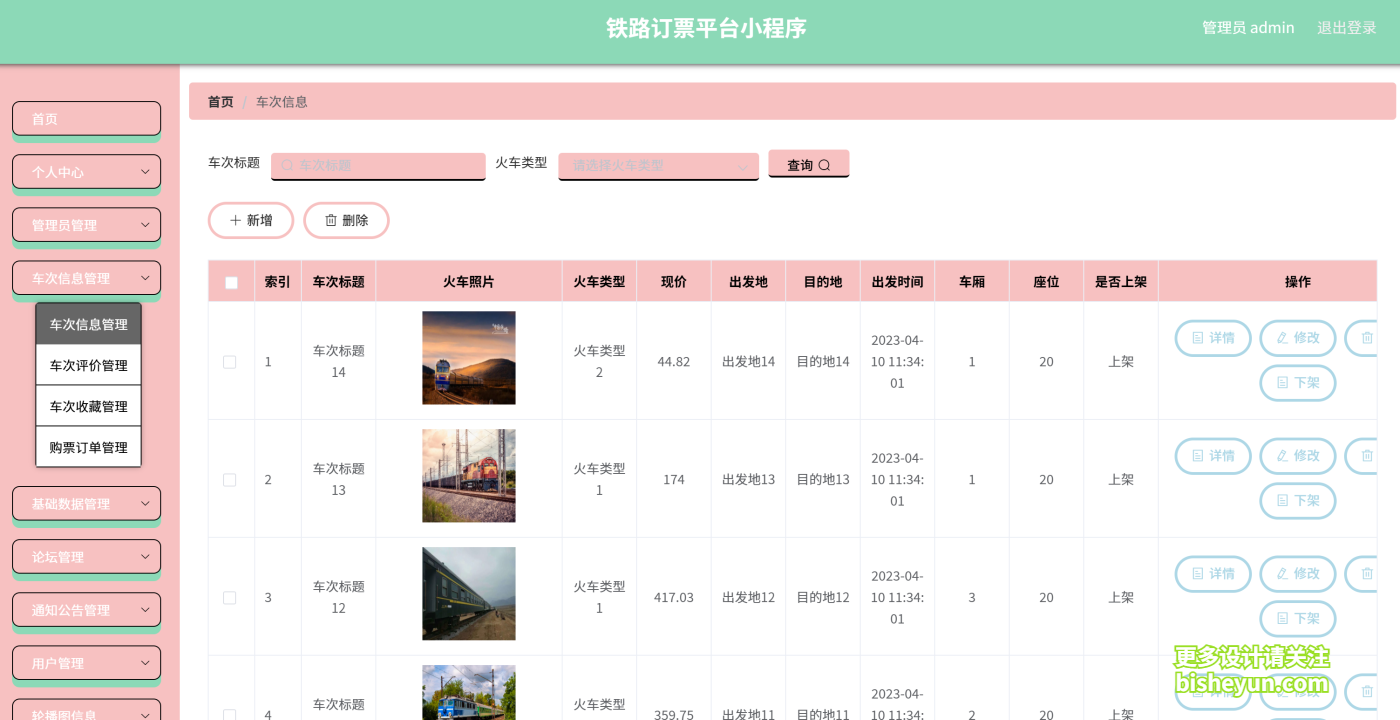Click the pencil icon on the first 修改 button

tap(1283, 338)
